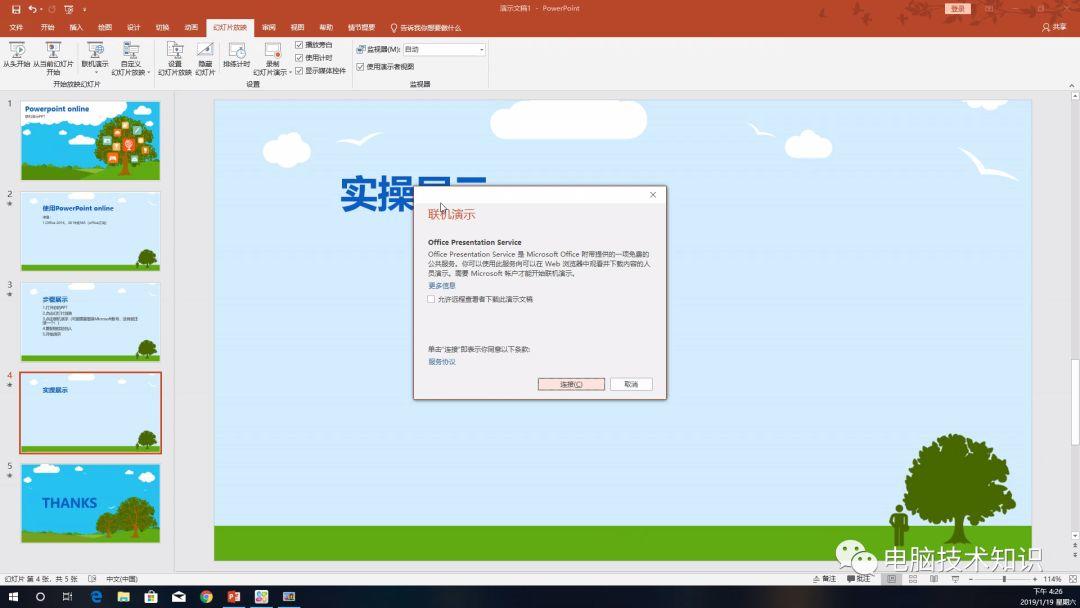
Task: Enable 允许远程查看者下载此演示文稿 checkbox
Action: click(431, 300)
